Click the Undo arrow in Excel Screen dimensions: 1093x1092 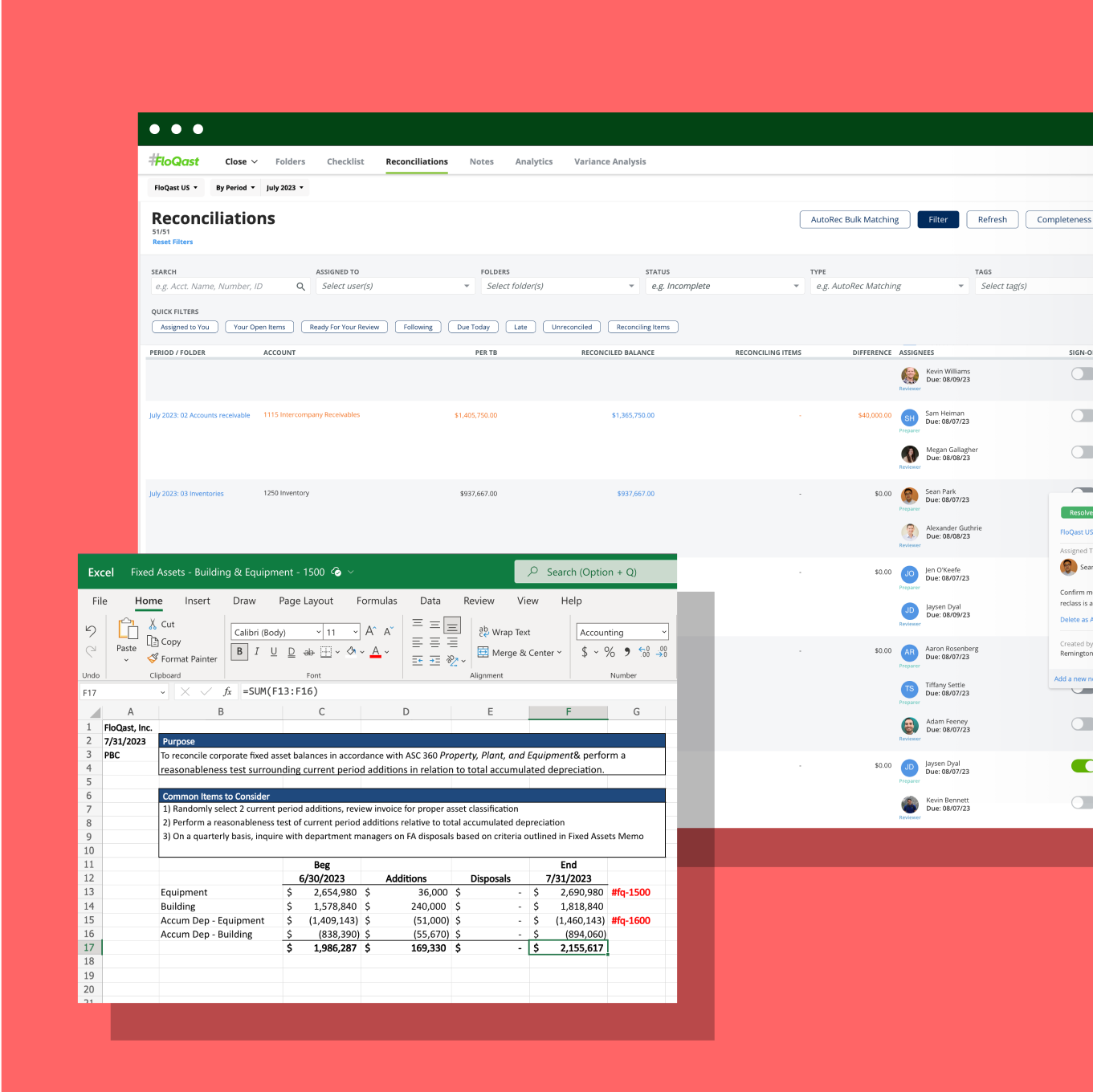click(x=91, y=631)
